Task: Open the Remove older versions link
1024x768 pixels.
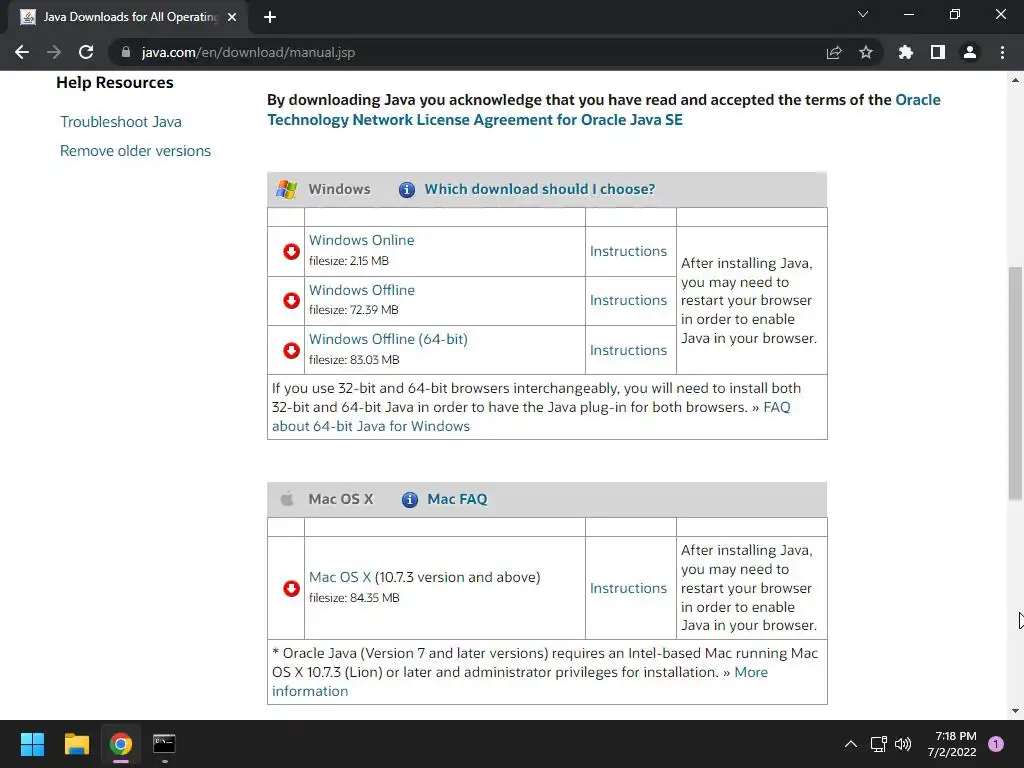Action: click(x=135, y=151)
